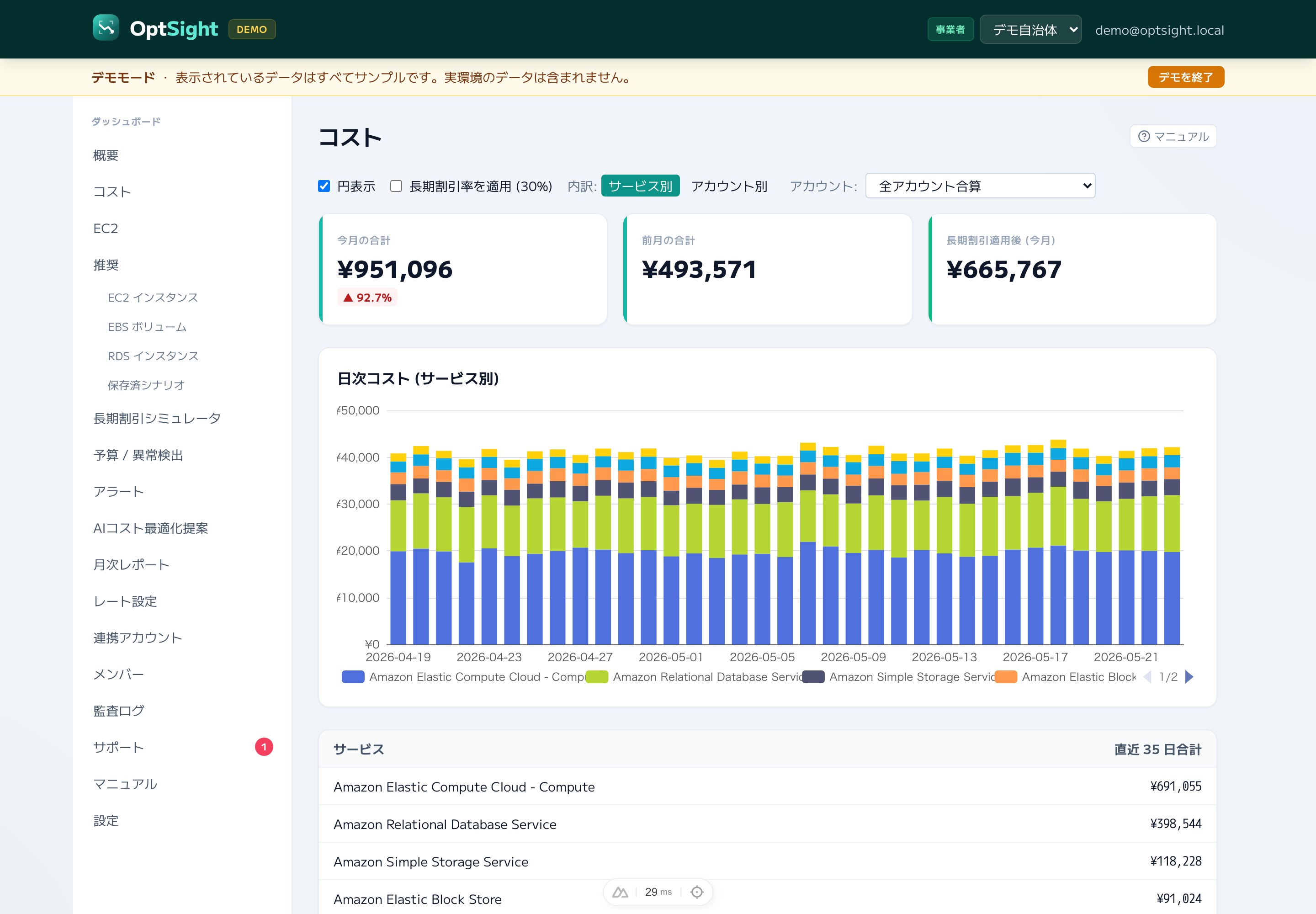
Task: Click the 日次コスト (サービス別) chart title
Action: 418,378
